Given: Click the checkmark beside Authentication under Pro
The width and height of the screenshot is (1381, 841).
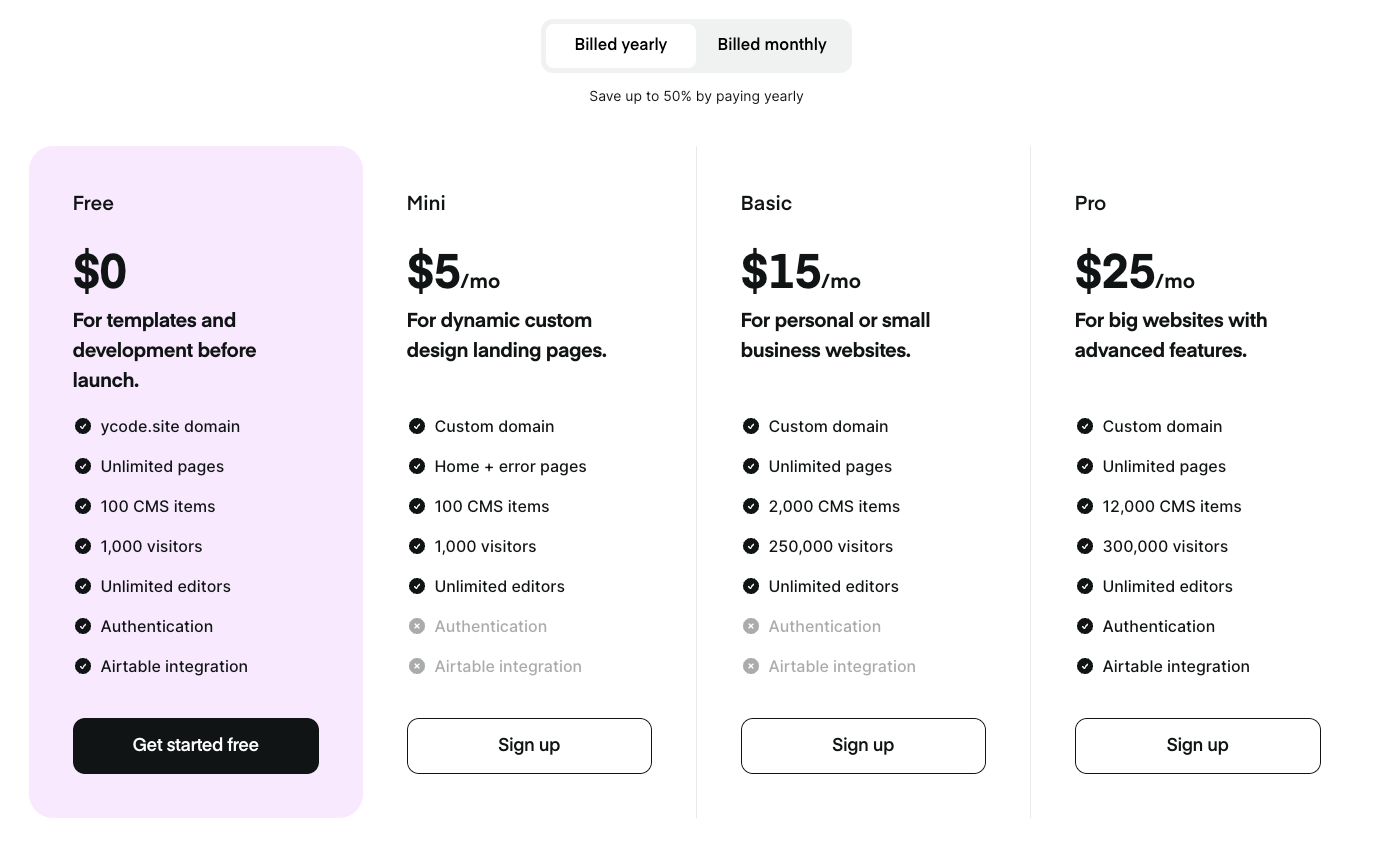Looking at the screenshot, I should pyautogui.click(x=1085, y=626).
